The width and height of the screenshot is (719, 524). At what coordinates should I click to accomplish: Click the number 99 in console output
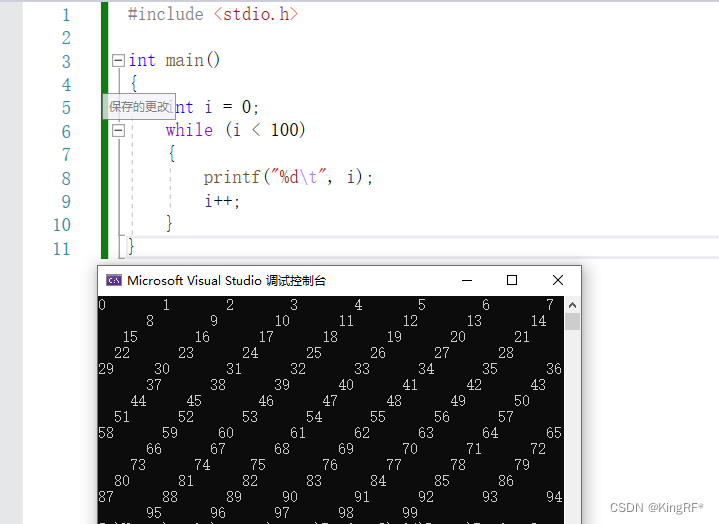[x=410, y=513]
